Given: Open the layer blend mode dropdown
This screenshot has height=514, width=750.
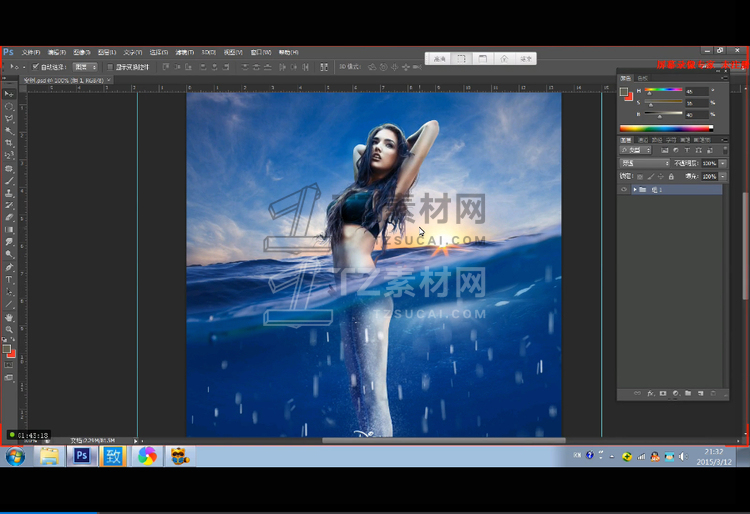Looking at the screenshot, I should click(x=645, y=163).
